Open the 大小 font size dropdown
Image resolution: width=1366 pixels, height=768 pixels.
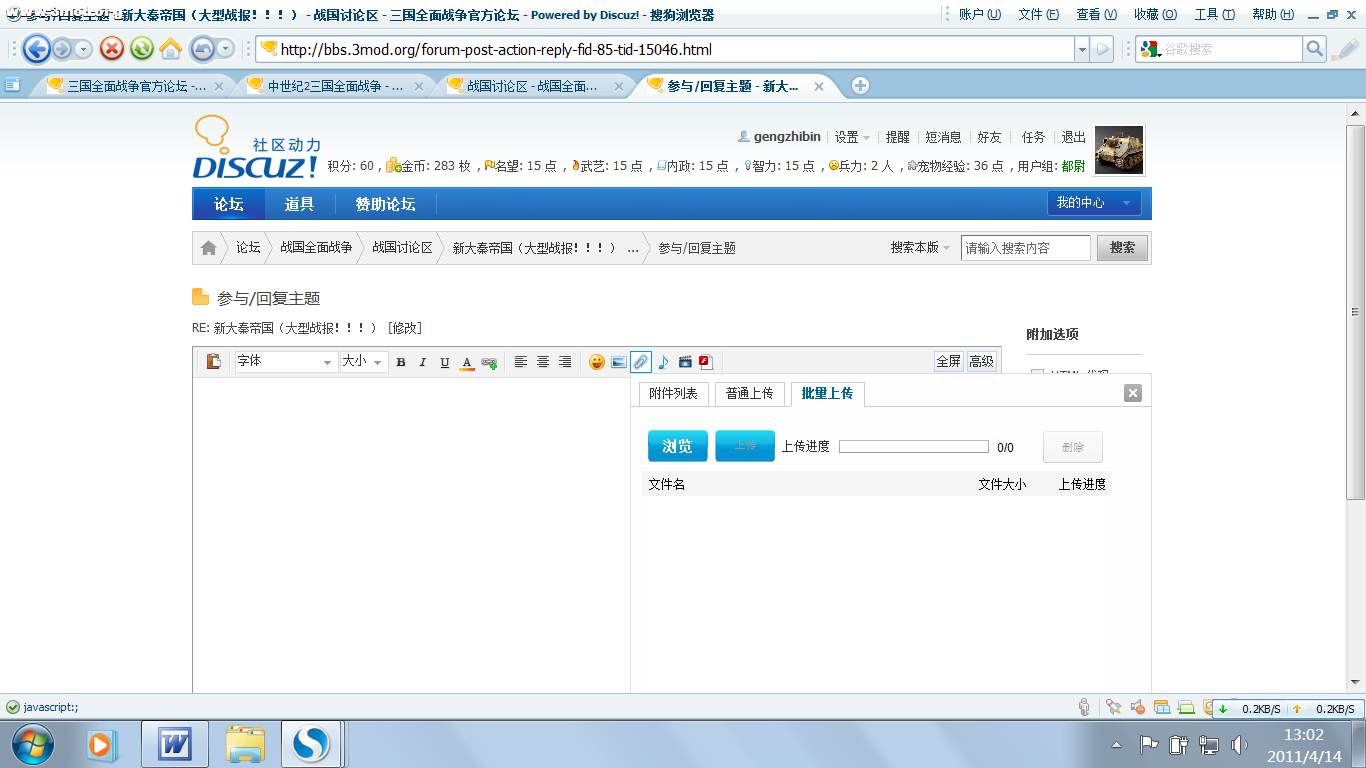click(x=360, y=362)
